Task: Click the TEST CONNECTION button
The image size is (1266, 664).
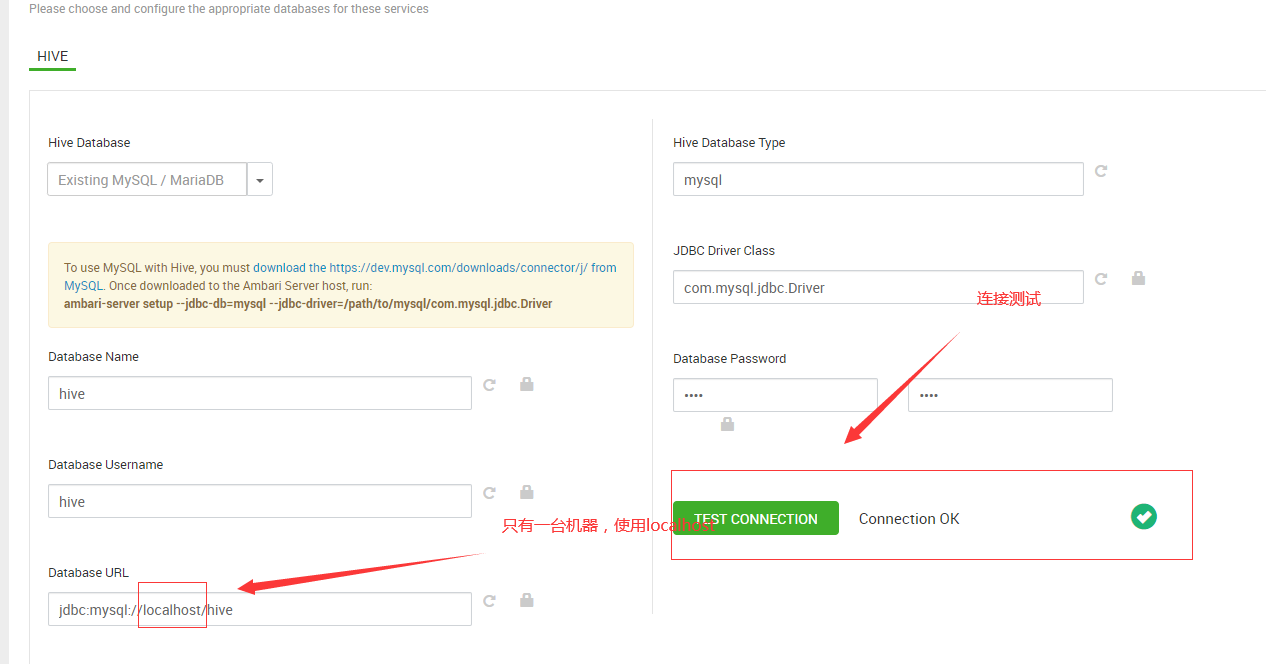Action: (x=756, y=518)
